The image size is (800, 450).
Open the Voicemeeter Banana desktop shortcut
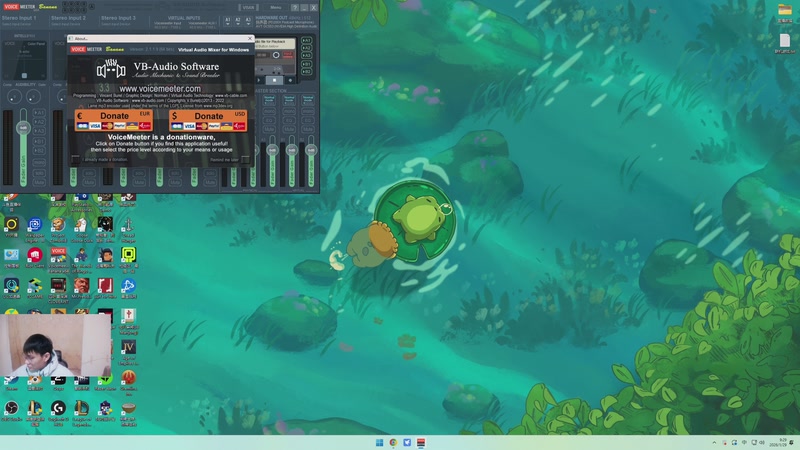[58, 258]
